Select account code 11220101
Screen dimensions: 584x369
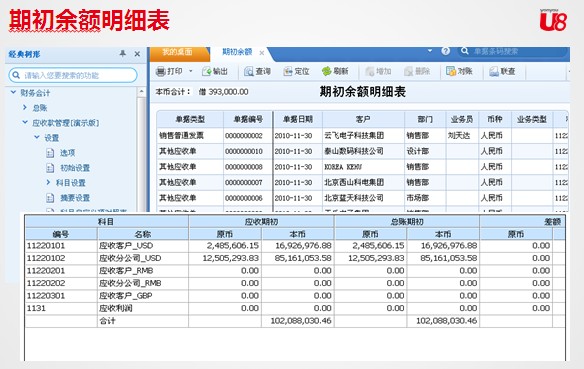coord(46,246)
